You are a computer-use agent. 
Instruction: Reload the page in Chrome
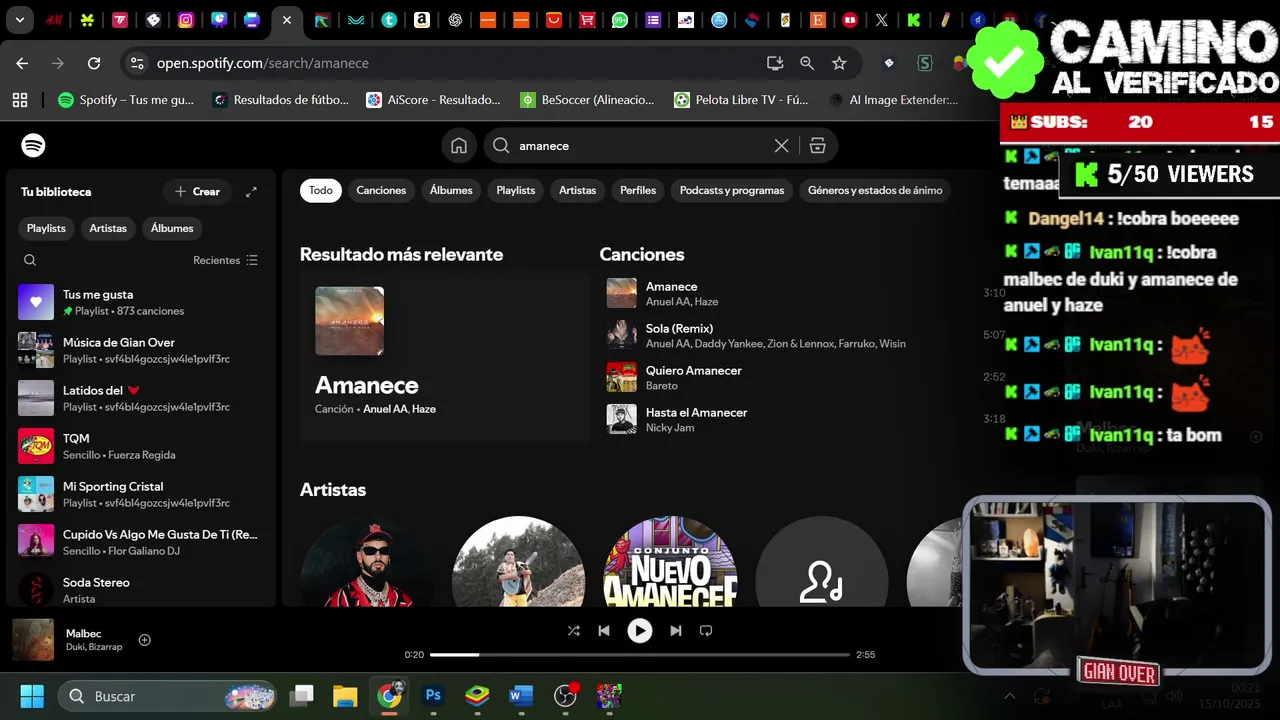94,63
